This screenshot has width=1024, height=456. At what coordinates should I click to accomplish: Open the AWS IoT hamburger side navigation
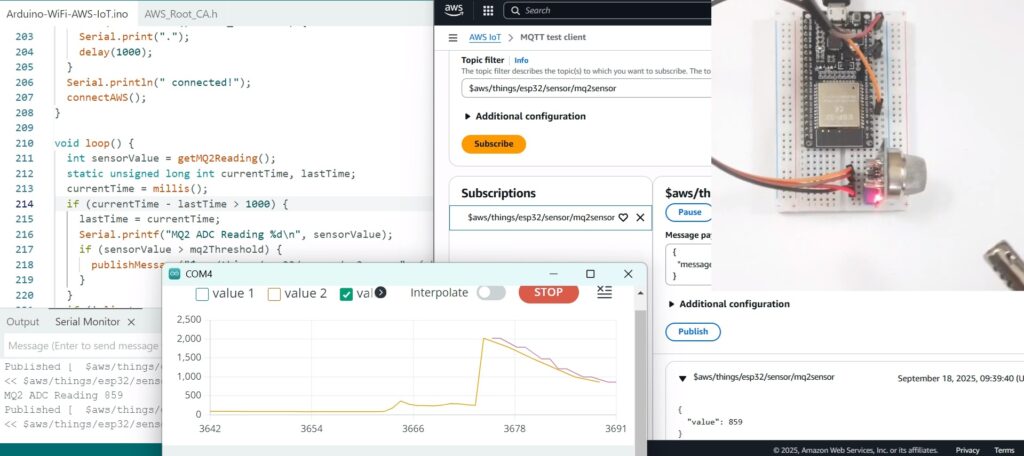click(x=451, y=38)
